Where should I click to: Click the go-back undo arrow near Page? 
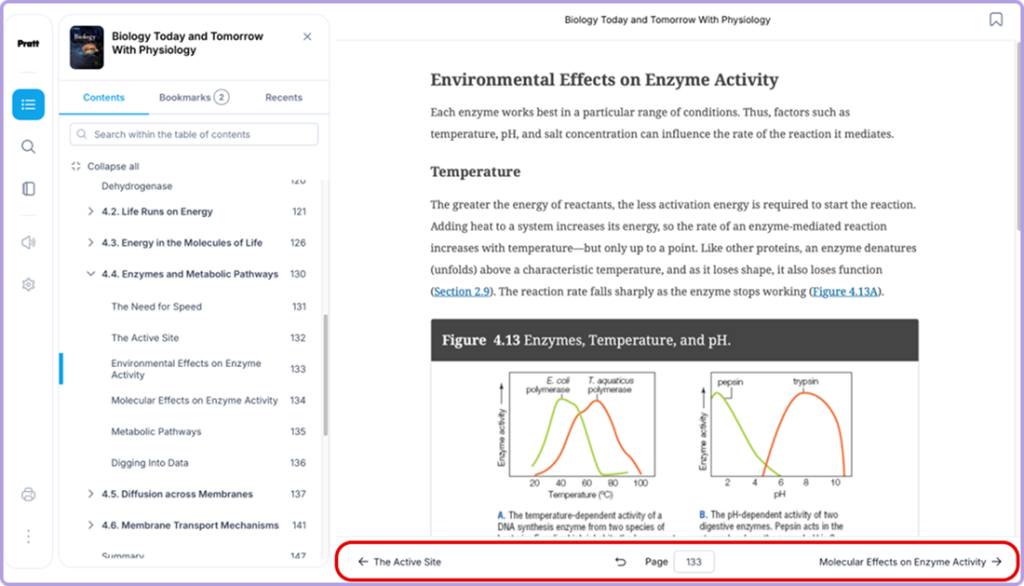click(x=620, y=562)
